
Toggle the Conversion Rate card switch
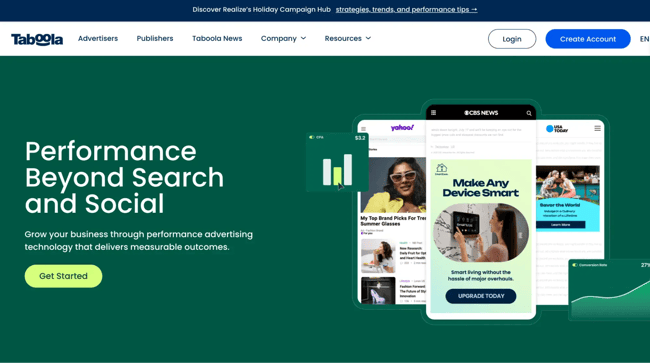pos(575,265)
